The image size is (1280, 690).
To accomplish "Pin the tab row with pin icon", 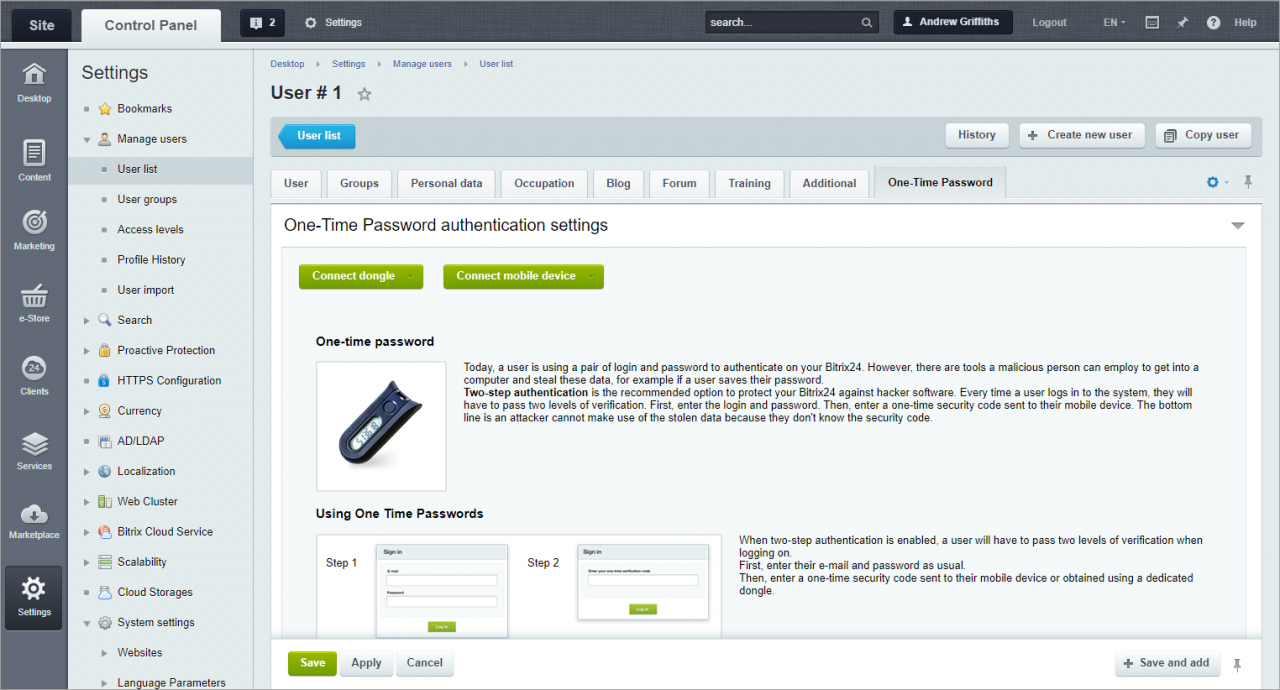I will click(1248, 182).
